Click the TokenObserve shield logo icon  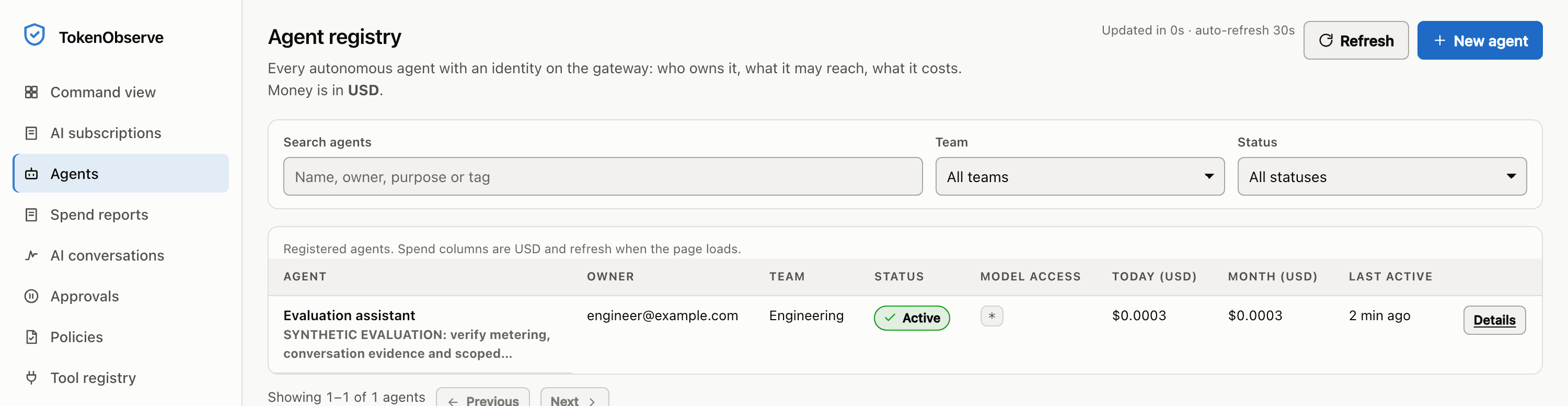tap(34, 36)
